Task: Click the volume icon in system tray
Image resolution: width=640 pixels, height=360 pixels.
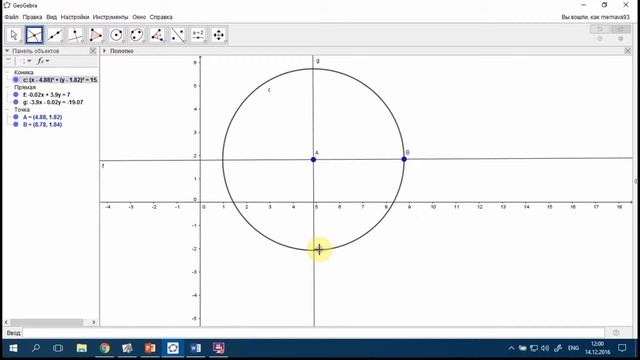Action: [545, 348]
